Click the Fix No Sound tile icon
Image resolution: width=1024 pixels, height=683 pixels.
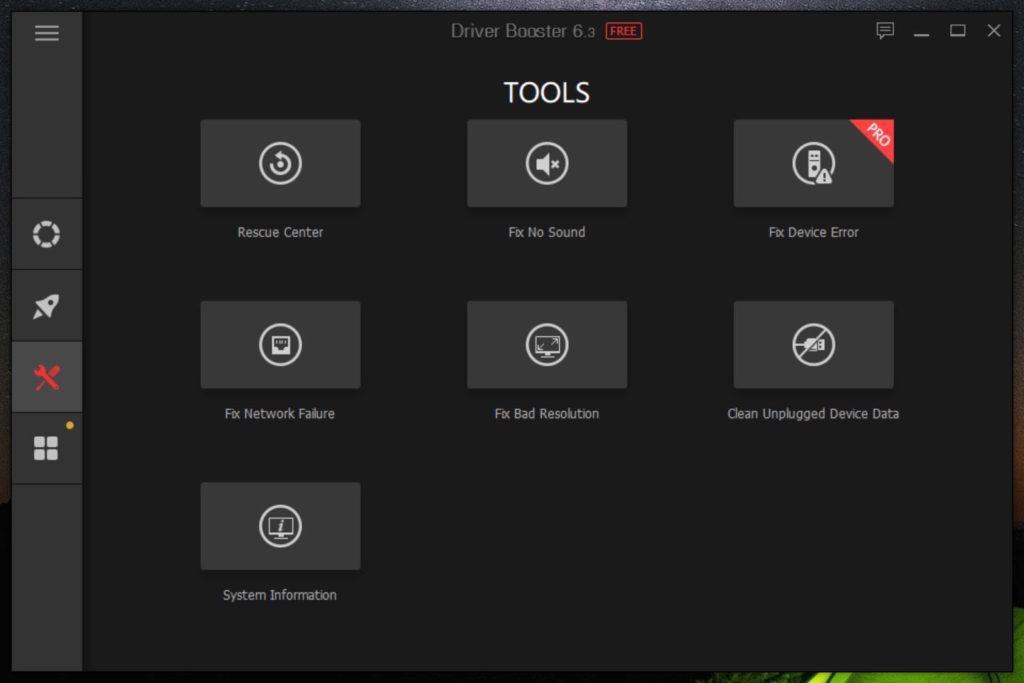pyautogui.click(x=547, y=163)
